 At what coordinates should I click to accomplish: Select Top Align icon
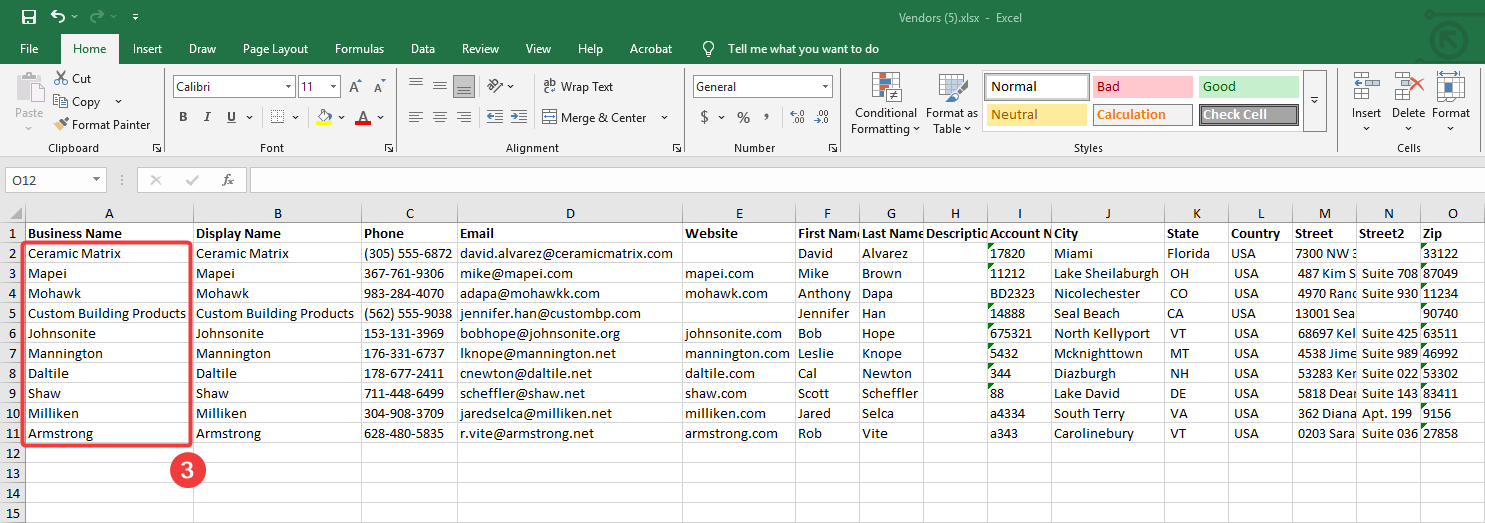[416, 86]
